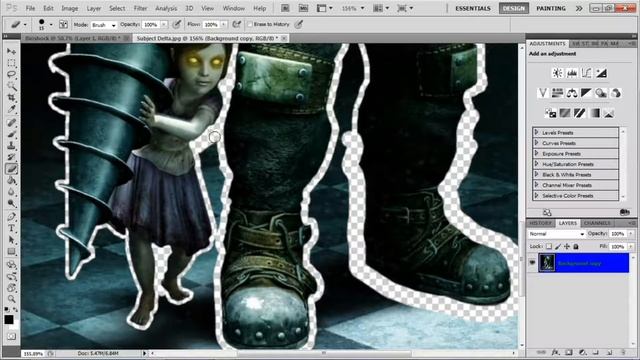
Task: Click the foreground color swatch
Action: (9, 319)
